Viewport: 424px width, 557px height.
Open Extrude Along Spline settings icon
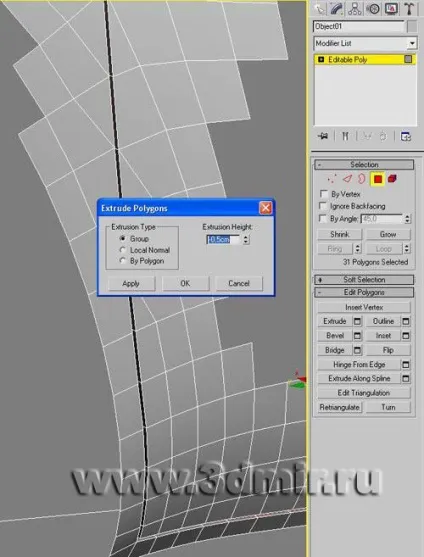tap(406, 379)
